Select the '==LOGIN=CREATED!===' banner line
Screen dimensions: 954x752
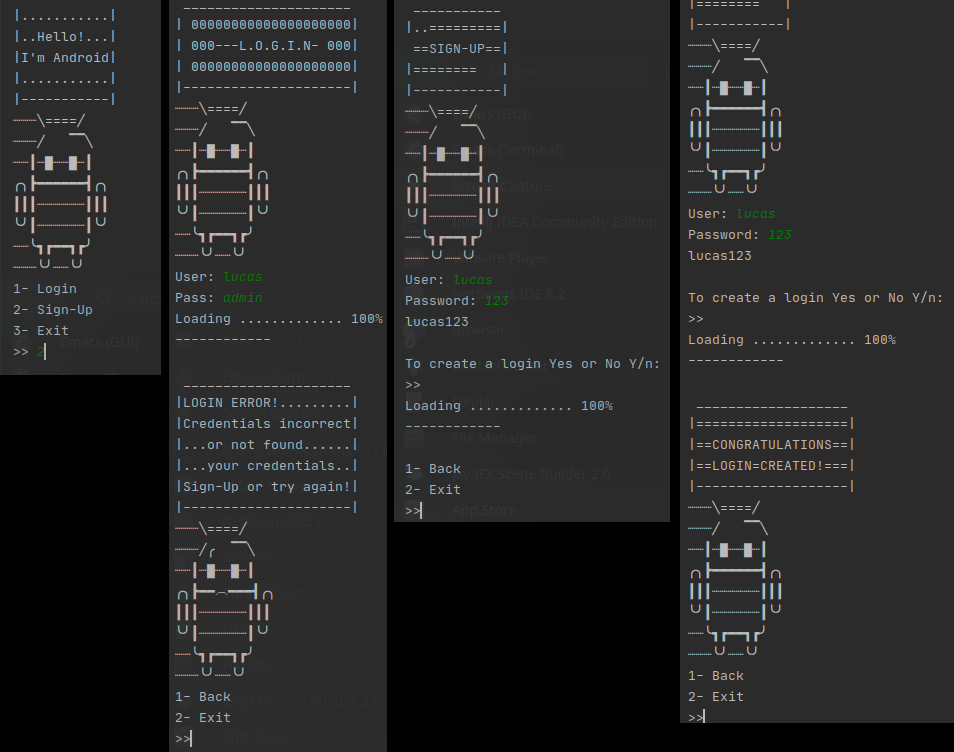tap(772, 466)
